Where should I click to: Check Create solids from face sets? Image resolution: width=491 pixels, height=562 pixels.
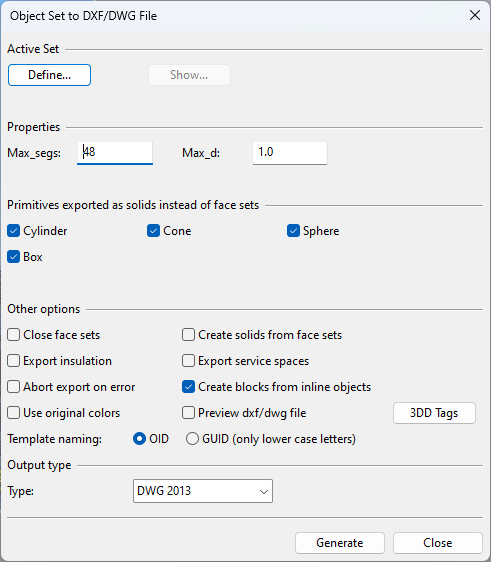tap(189, 335)
